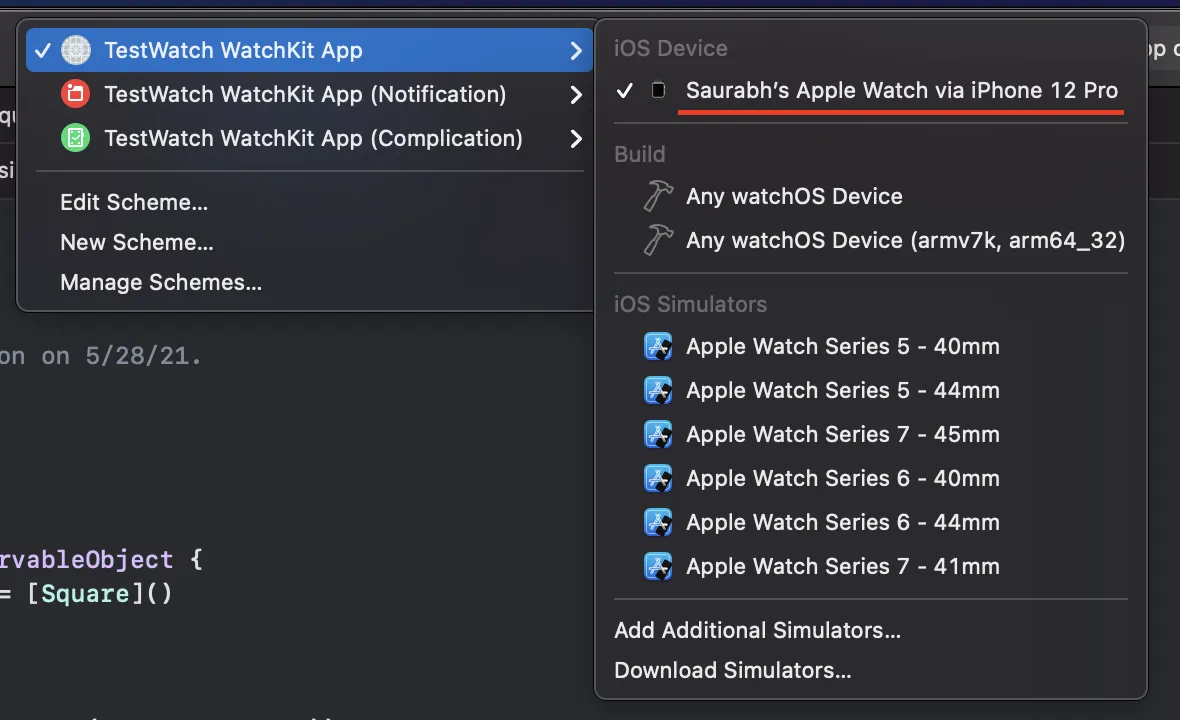Click the hammer icon for Any watchOS Device
The image size is (1180, 720).
click(x=657, y=196)
